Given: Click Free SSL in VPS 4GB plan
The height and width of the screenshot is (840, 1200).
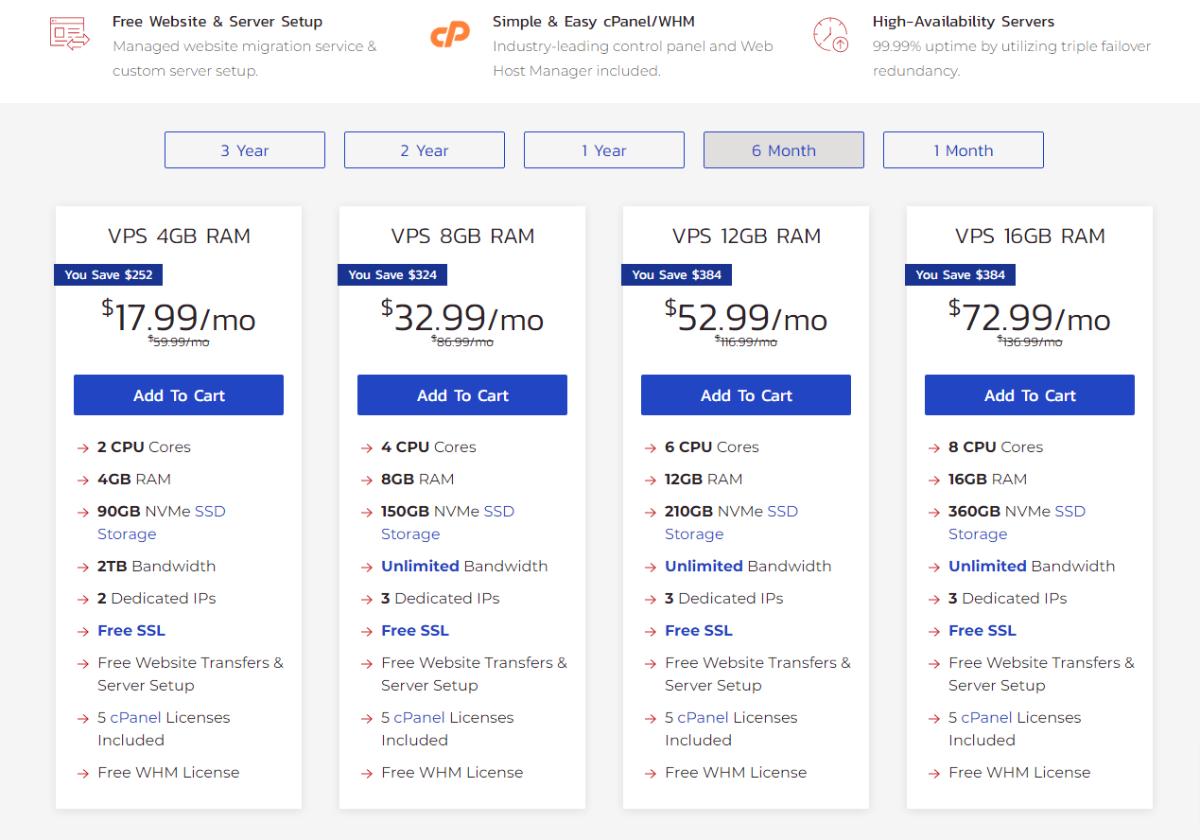Looking at the screenshot, I should (x=131, y=630).
